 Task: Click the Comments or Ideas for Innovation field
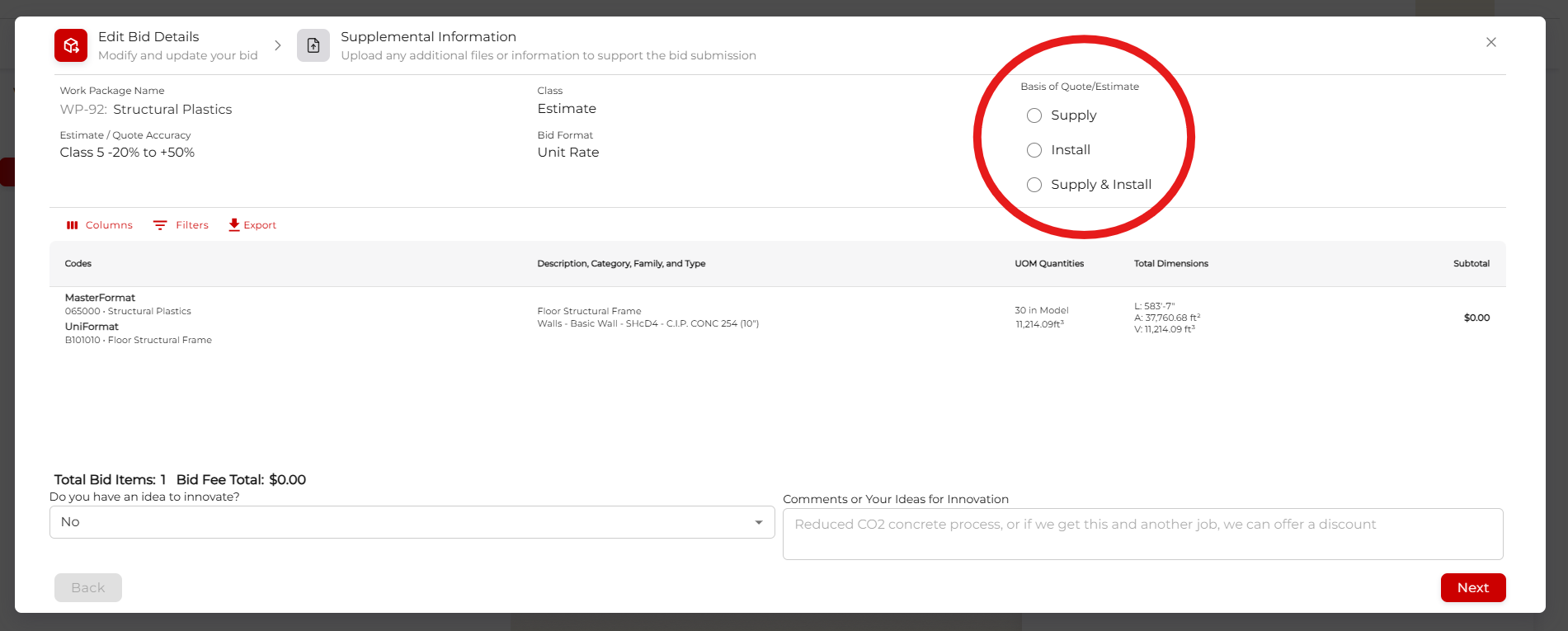click(x=1143, y=534)
